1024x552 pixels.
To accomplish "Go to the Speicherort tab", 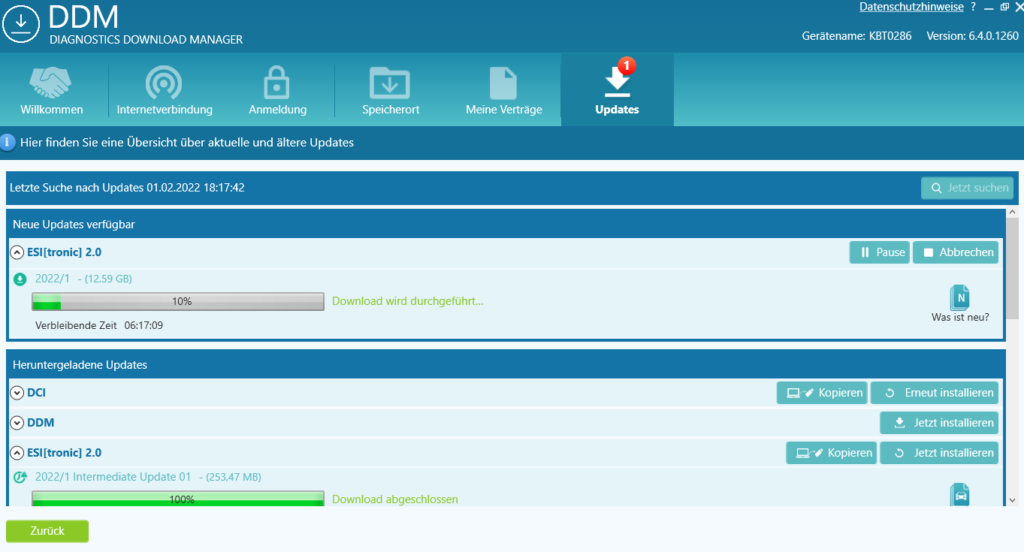I will pyautogui.click(x=391, y=91).
